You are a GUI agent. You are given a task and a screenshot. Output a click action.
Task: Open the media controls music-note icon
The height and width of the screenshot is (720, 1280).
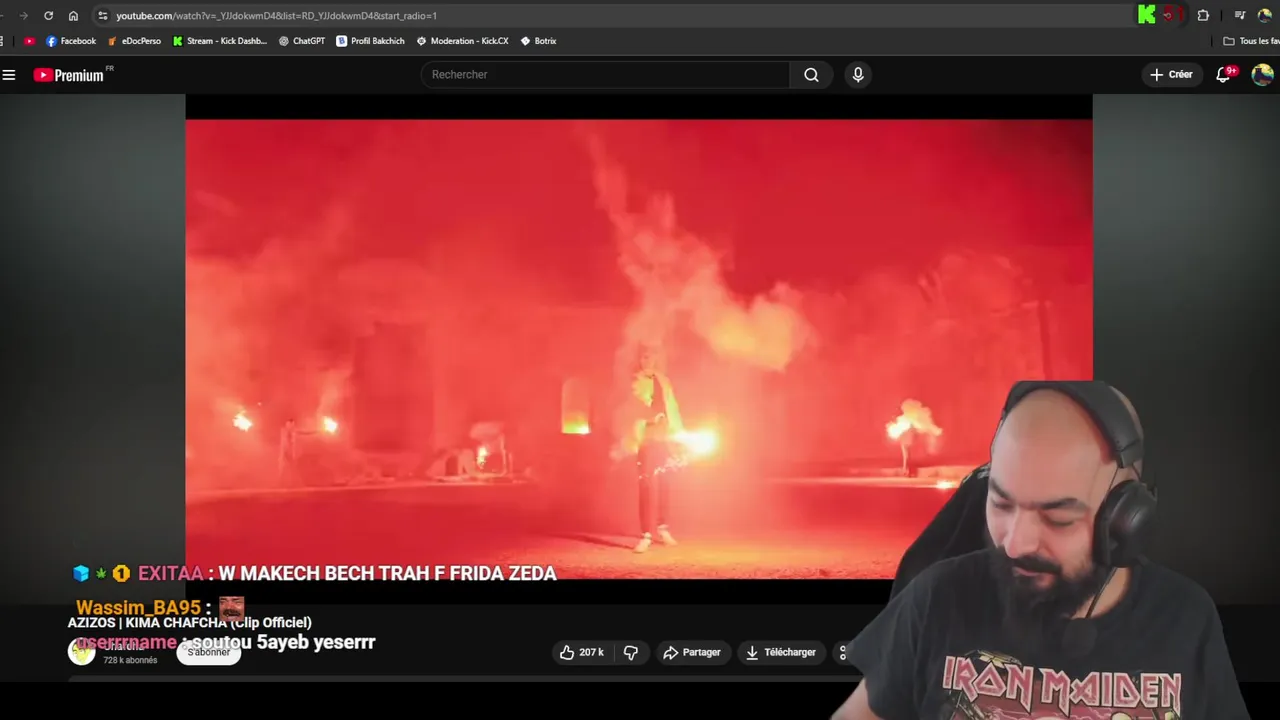point(1239,15)
